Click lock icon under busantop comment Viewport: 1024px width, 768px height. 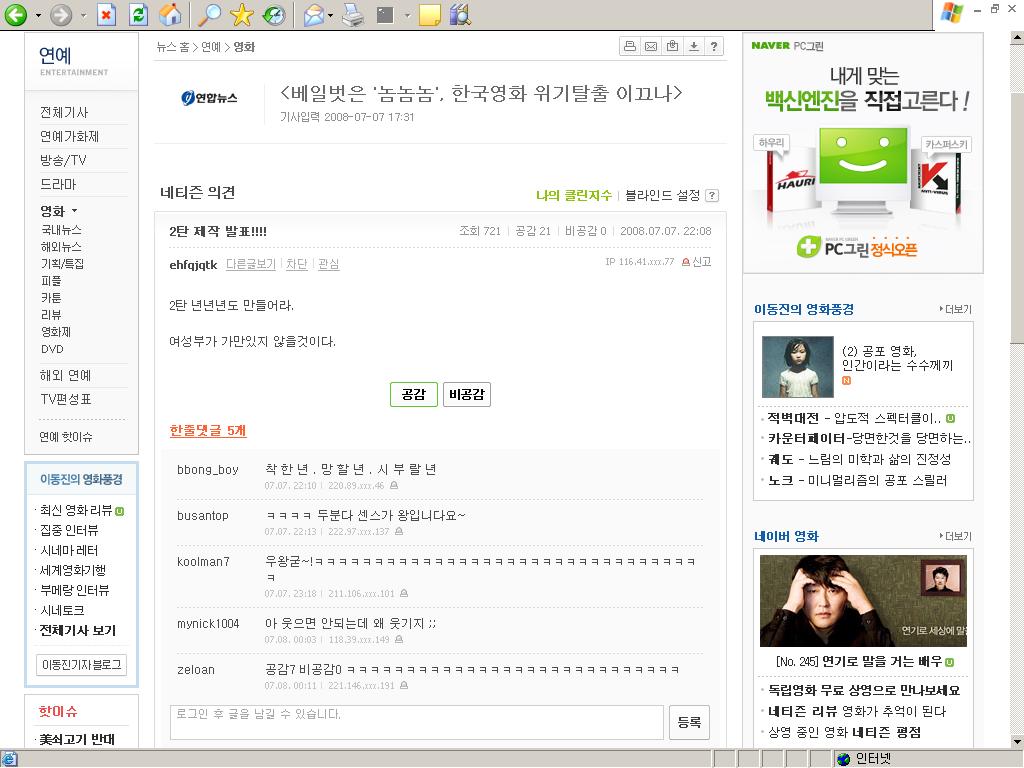pyautogui.click(x=399, y=531)
